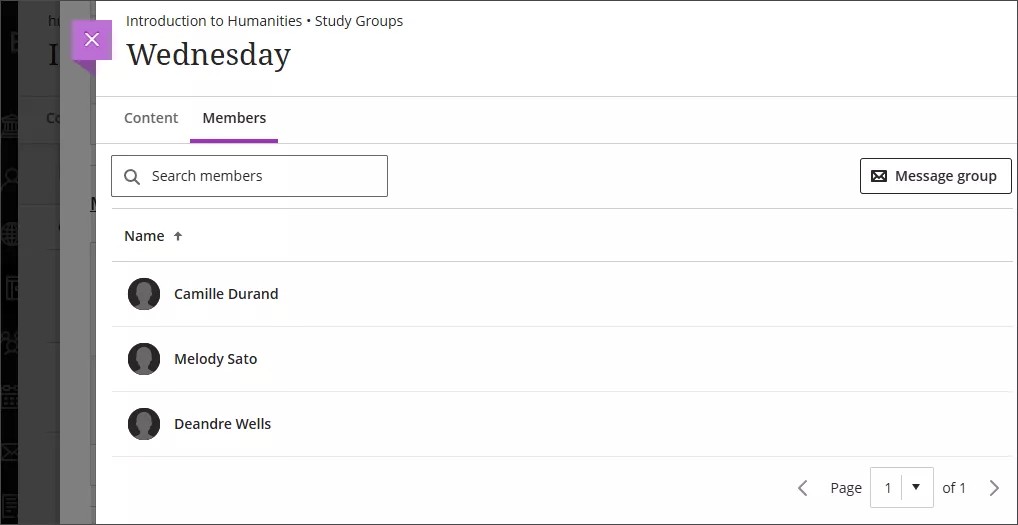This screenshot has height=525, width=1018.
Task: Click Camille Durand's avatar
Action: click(144, 294)
